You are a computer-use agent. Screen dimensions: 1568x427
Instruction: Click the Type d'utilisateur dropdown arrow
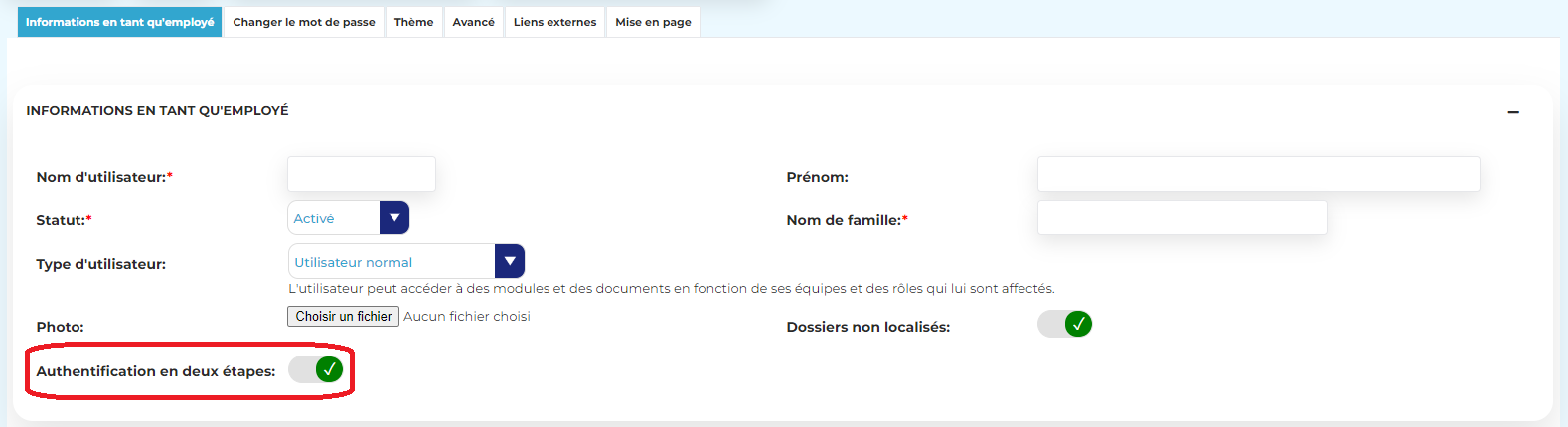coord(510,262)
